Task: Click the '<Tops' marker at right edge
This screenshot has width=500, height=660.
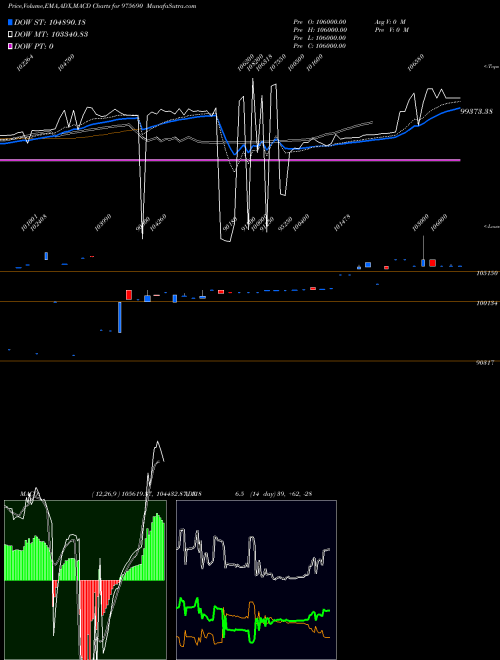Action: (x=491, y=67)
